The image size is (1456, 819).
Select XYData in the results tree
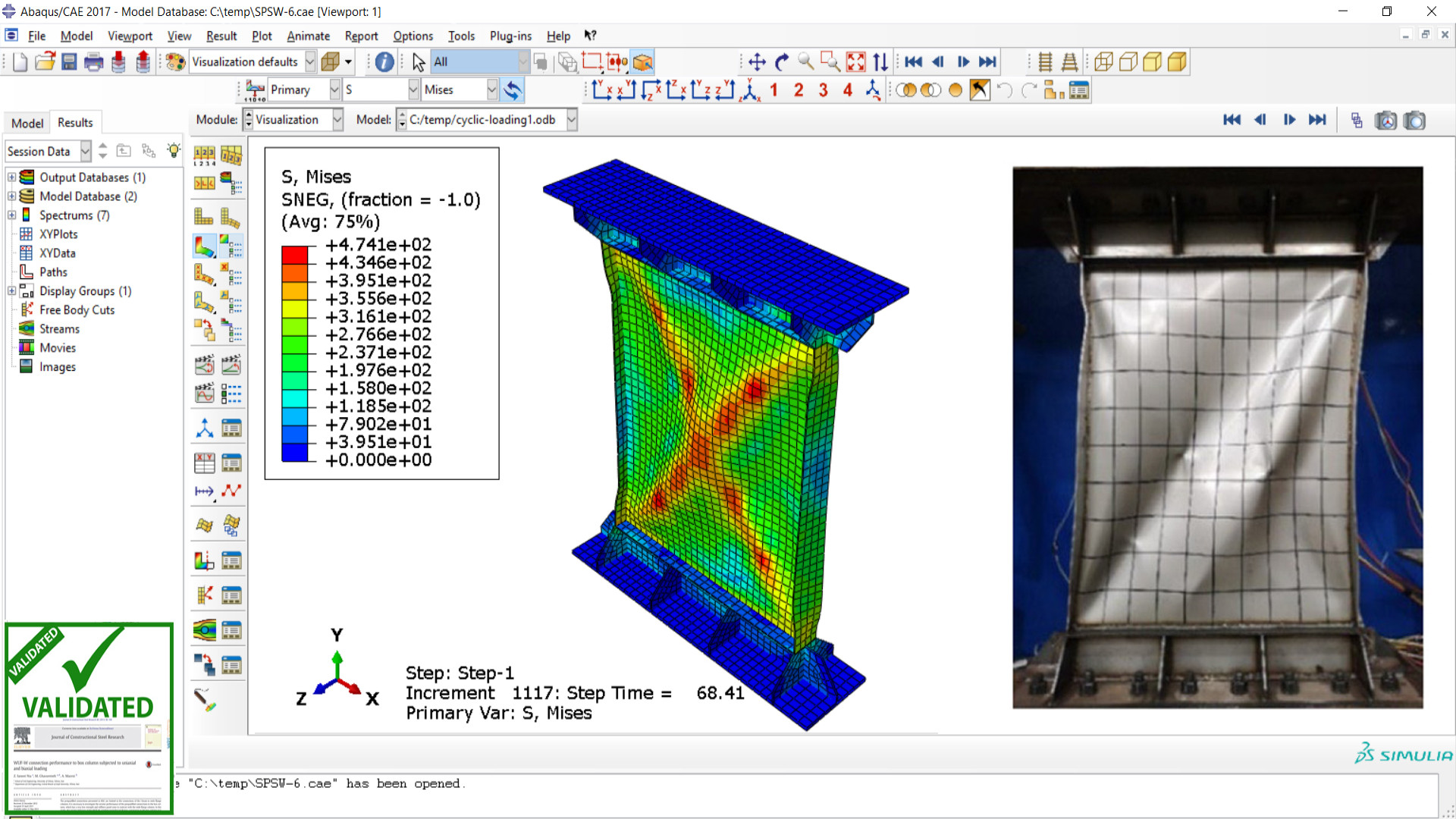click(x=57, y=253)
